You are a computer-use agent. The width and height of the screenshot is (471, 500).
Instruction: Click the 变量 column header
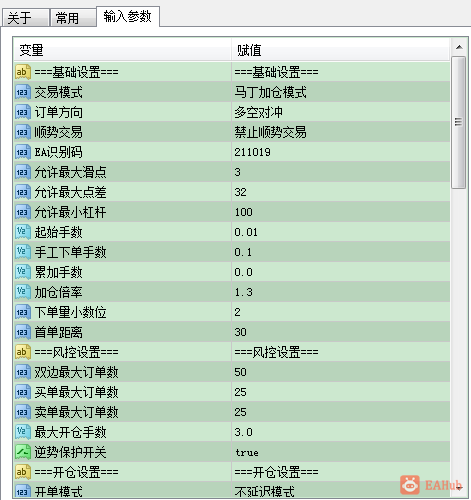point(122,50)
